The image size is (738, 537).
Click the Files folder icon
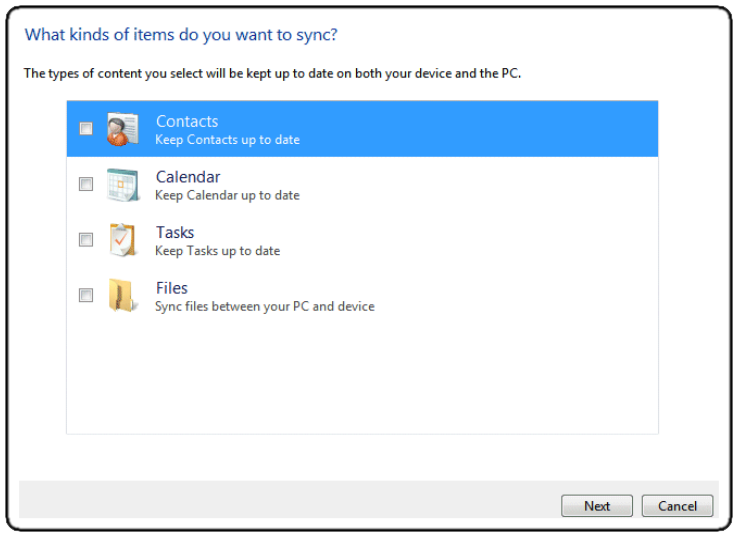point(122,296)
